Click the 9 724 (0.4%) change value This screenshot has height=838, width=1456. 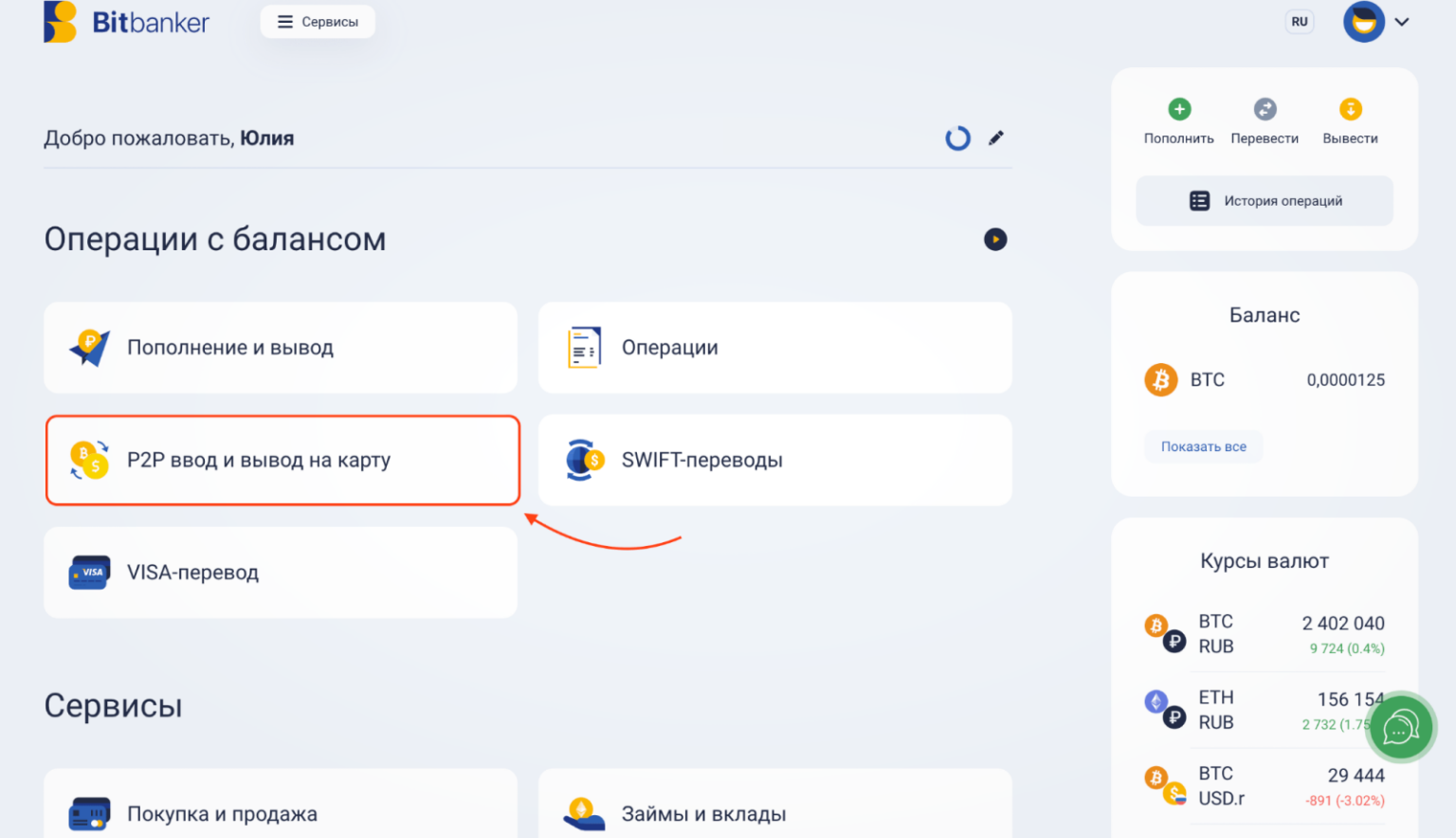coord(1347,648)
